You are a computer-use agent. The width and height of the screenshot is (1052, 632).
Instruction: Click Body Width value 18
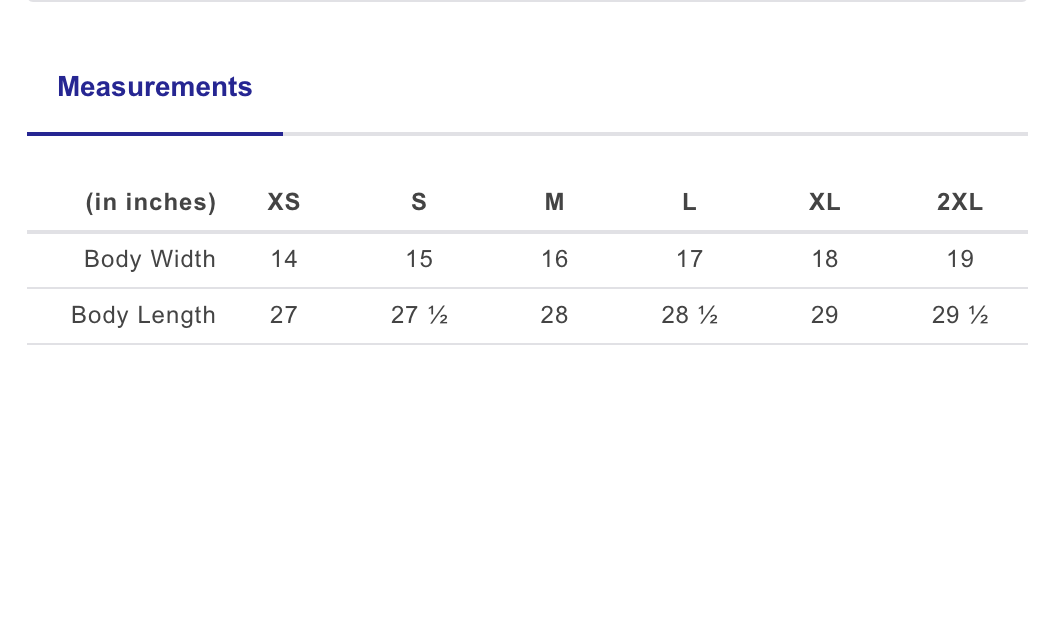pos(825,259)
